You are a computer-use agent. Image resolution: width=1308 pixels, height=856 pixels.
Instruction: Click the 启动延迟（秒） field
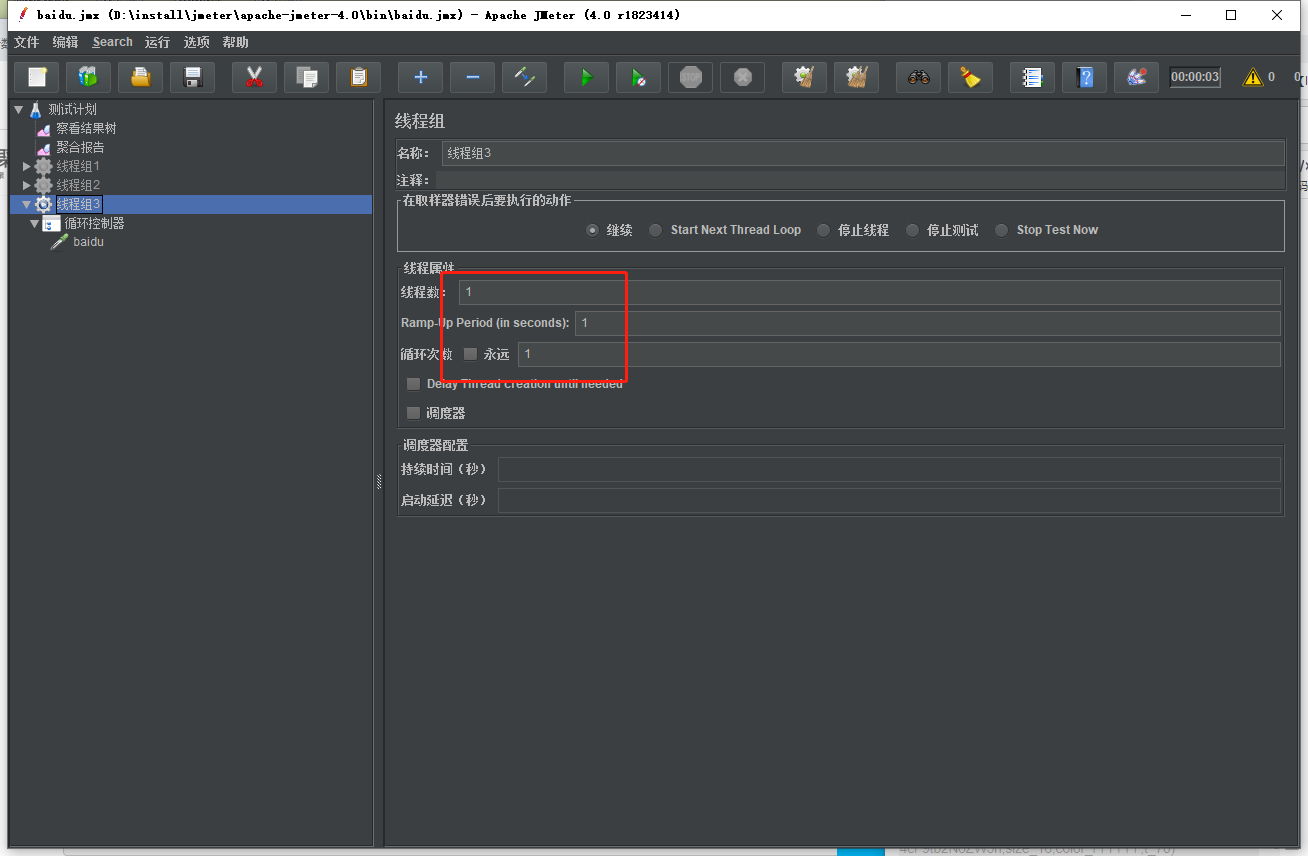tap(889, 500)
